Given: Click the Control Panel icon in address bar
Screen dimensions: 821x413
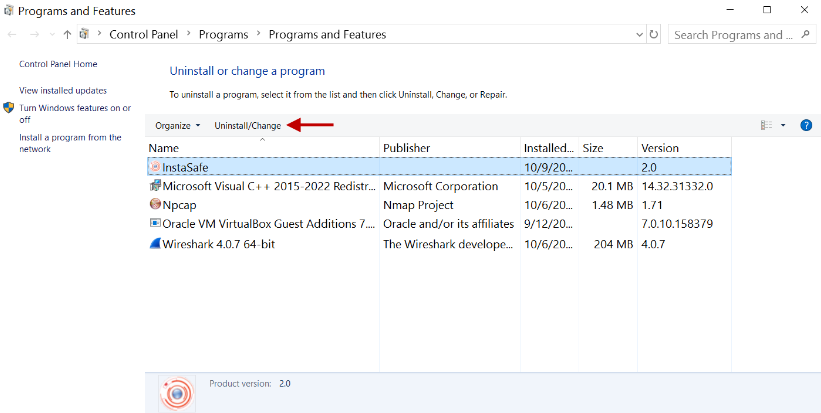Looking at the screenshot, I should 84,35.
